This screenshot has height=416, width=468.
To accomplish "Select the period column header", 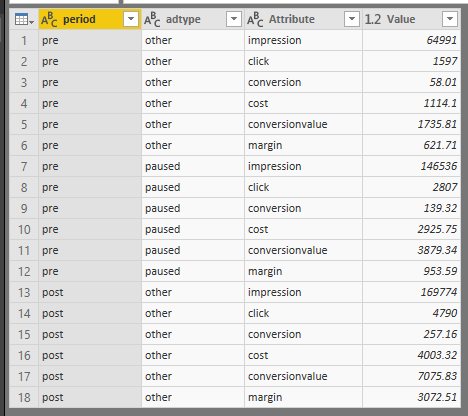I will 90,19.
